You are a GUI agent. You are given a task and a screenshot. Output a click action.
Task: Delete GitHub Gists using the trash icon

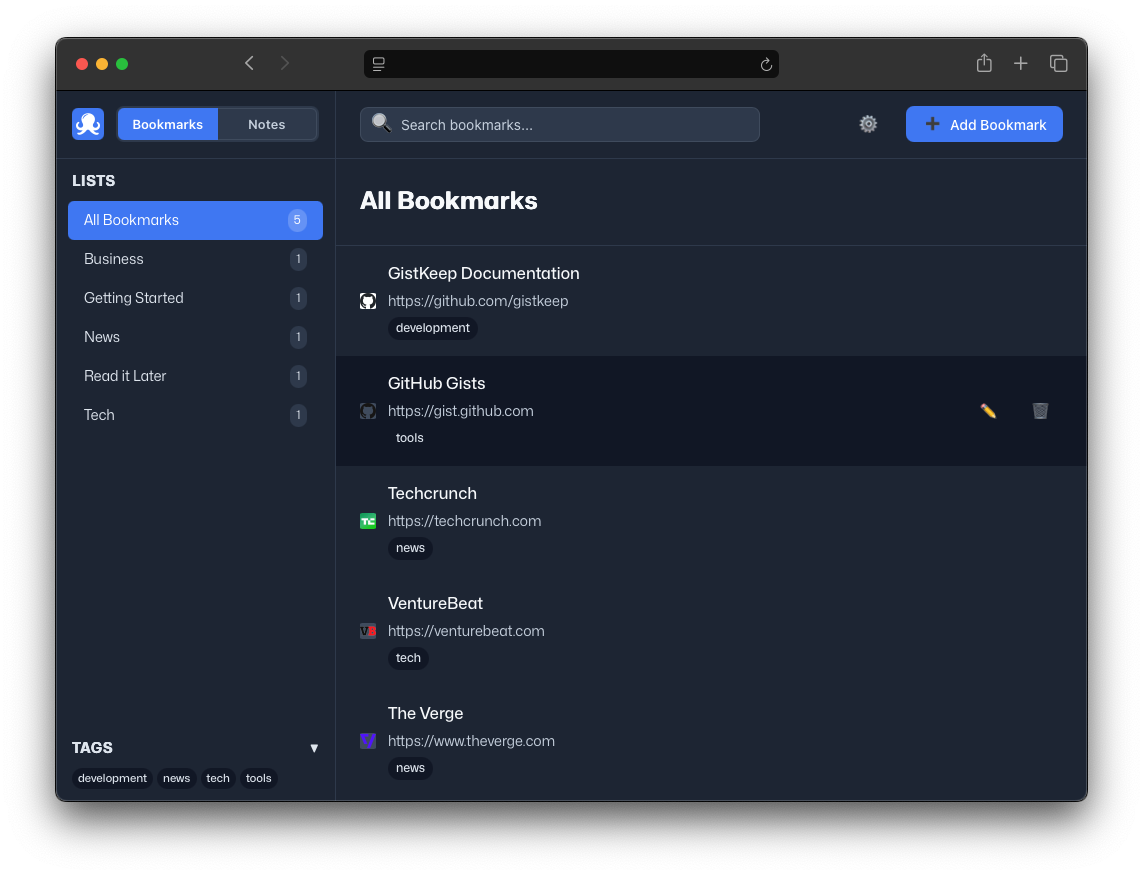pyautogui.click(x=1040, y=411)
